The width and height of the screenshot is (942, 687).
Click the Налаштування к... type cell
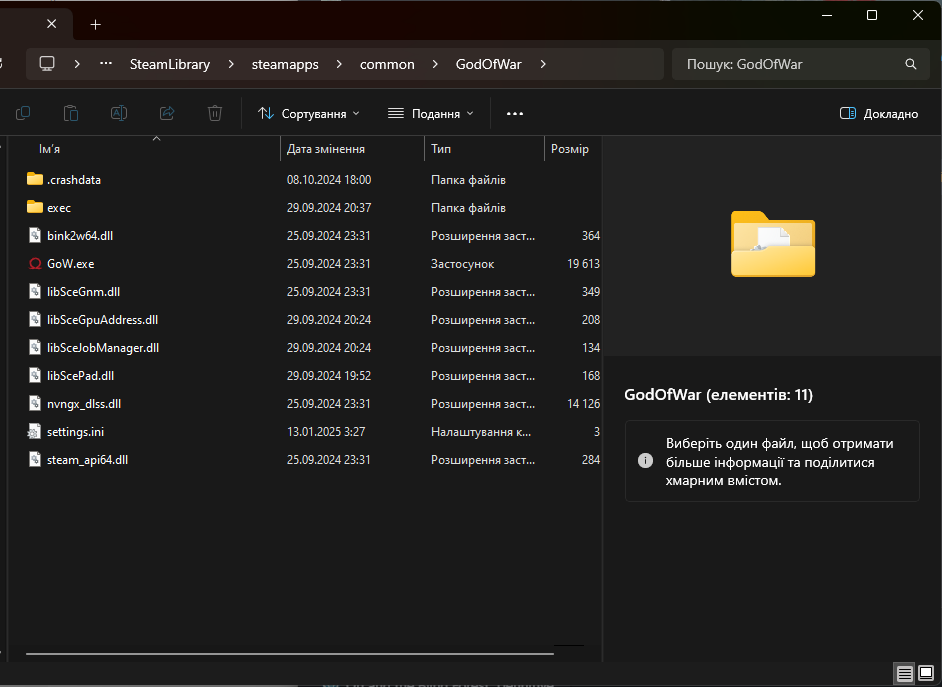point(481,432)
